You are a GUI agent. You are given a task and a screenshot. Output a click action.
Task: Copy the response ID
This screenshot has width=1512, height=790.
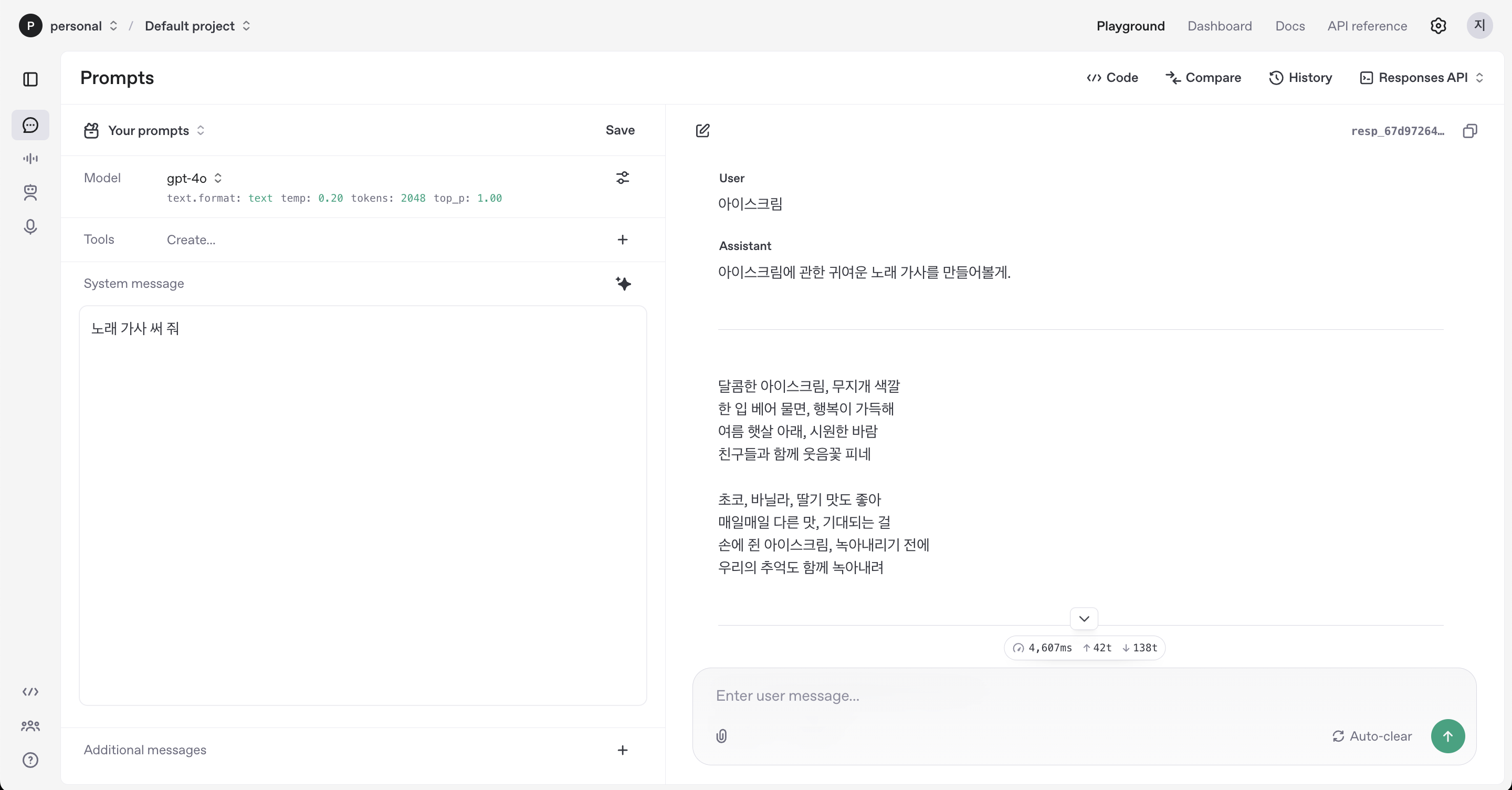pyautogui.click(x=1470, y=131)
